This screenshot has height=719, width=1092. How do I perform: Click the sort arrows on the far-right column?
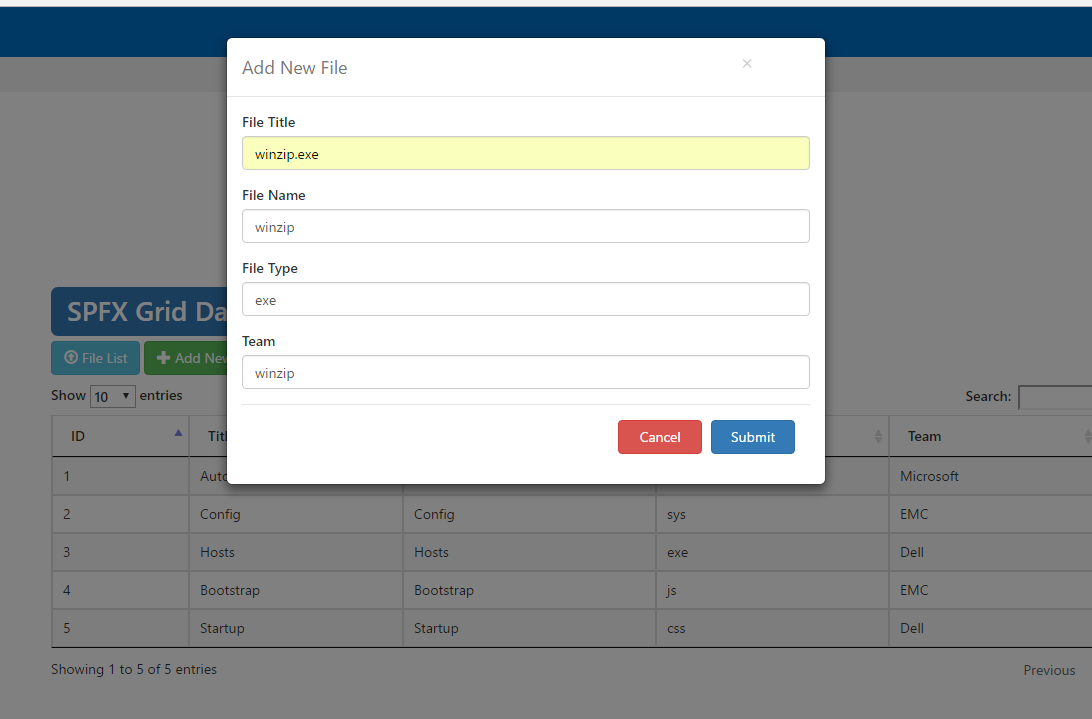[1088, 435]
